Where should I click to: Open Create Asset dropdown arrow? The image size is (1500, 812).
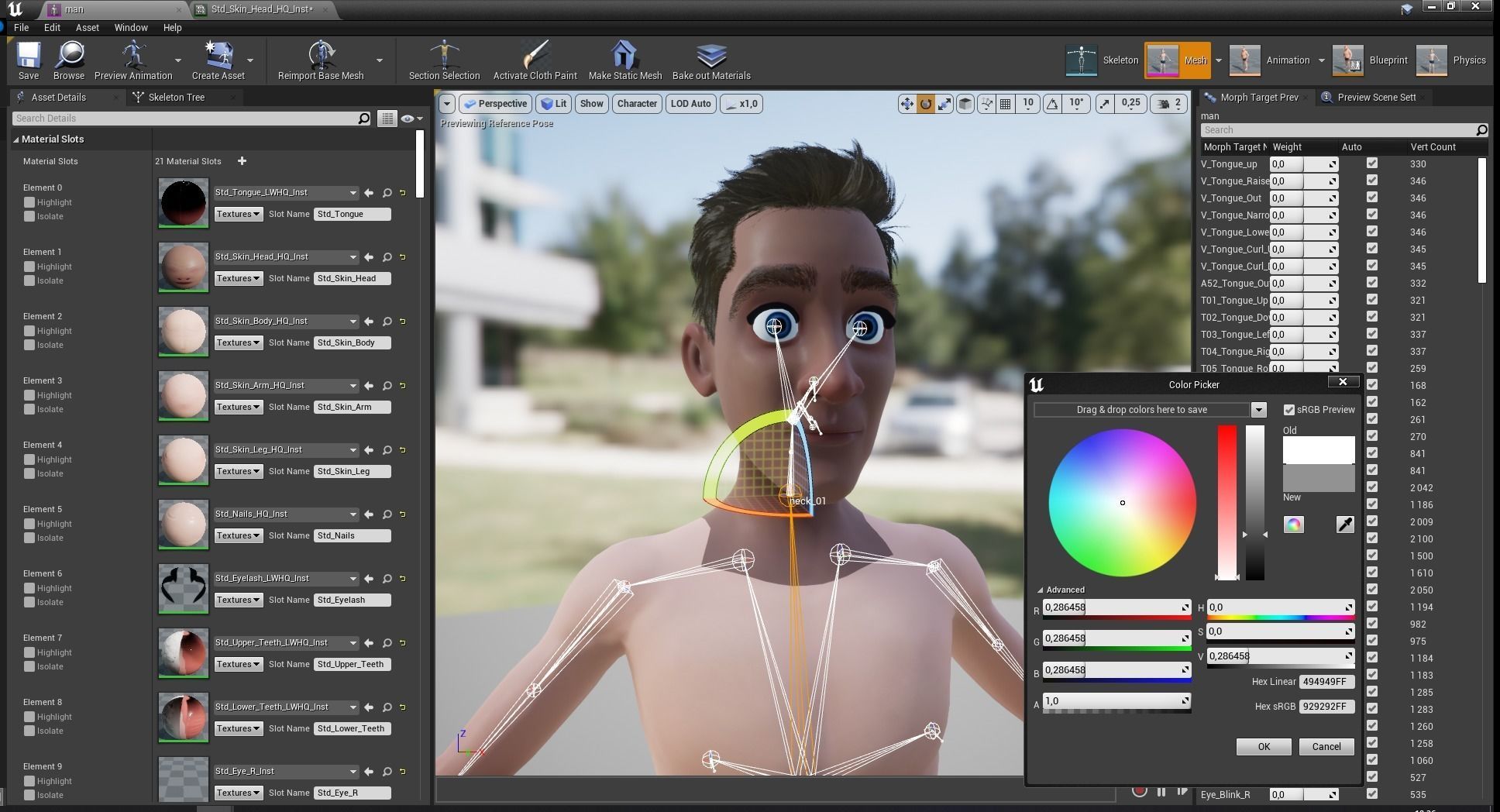249,60
